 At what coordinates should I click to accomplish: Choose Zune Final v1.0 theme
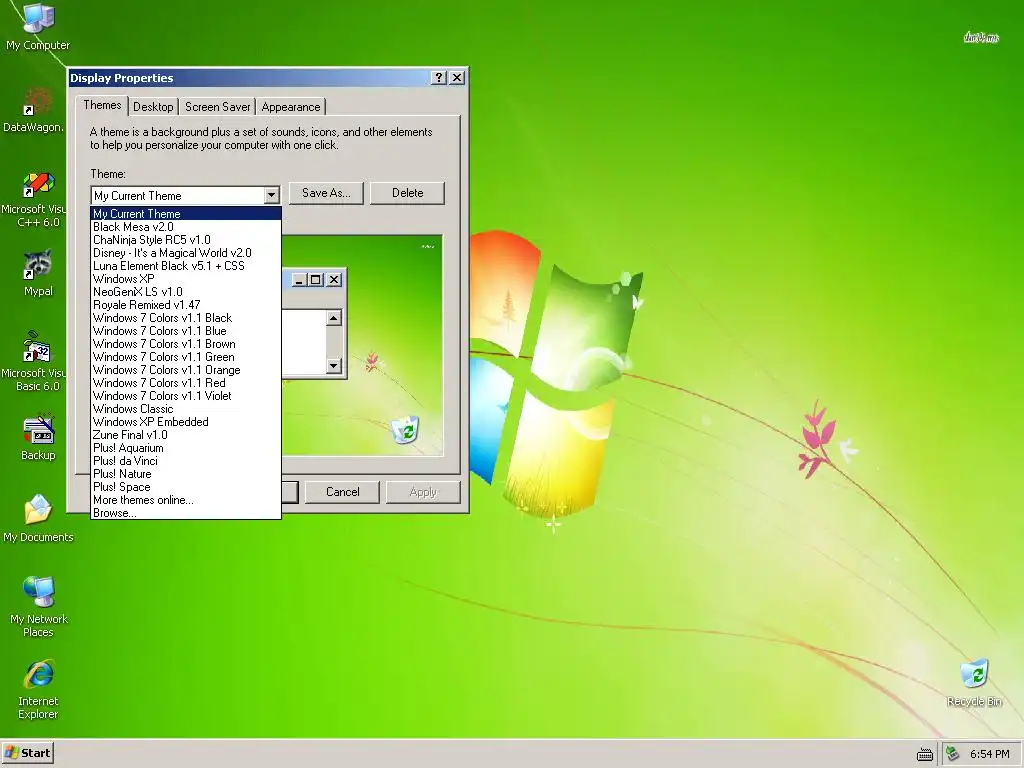(186, 435)
